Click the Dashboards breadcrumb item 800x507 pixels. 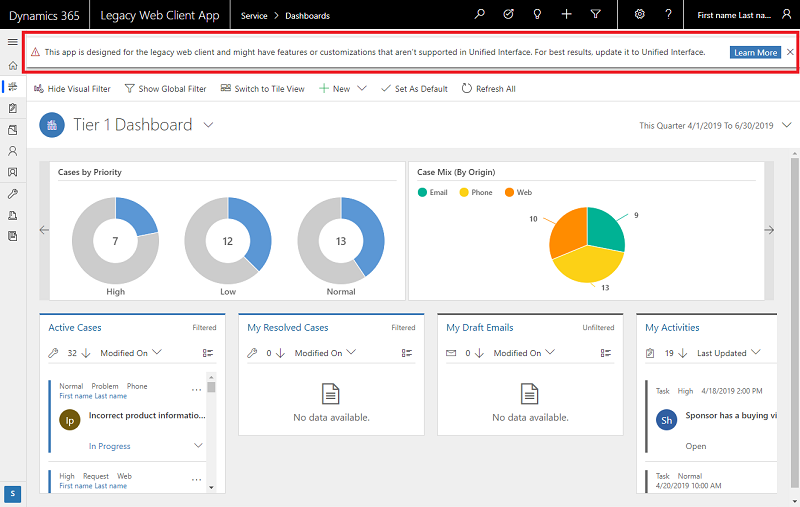click(x=307, y=16)
